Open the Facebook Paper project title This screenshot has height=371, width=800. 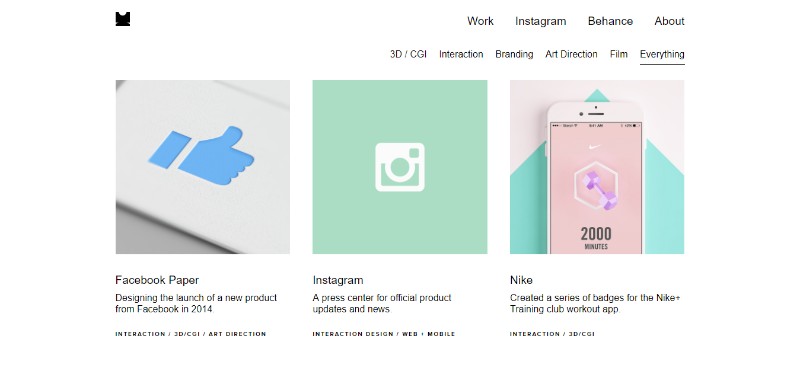tap(157, 280)
